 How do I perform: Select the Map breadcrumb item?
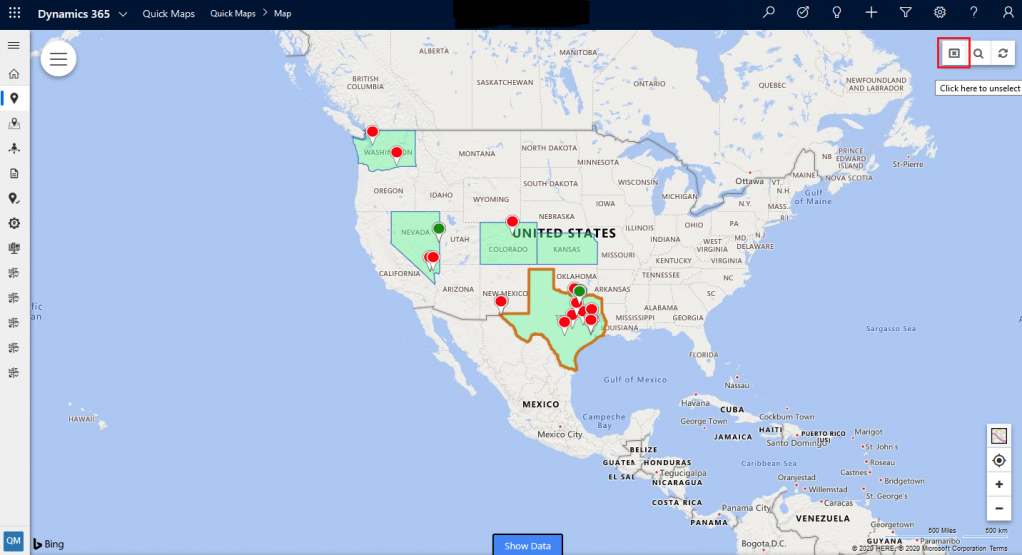click(282, 14)
